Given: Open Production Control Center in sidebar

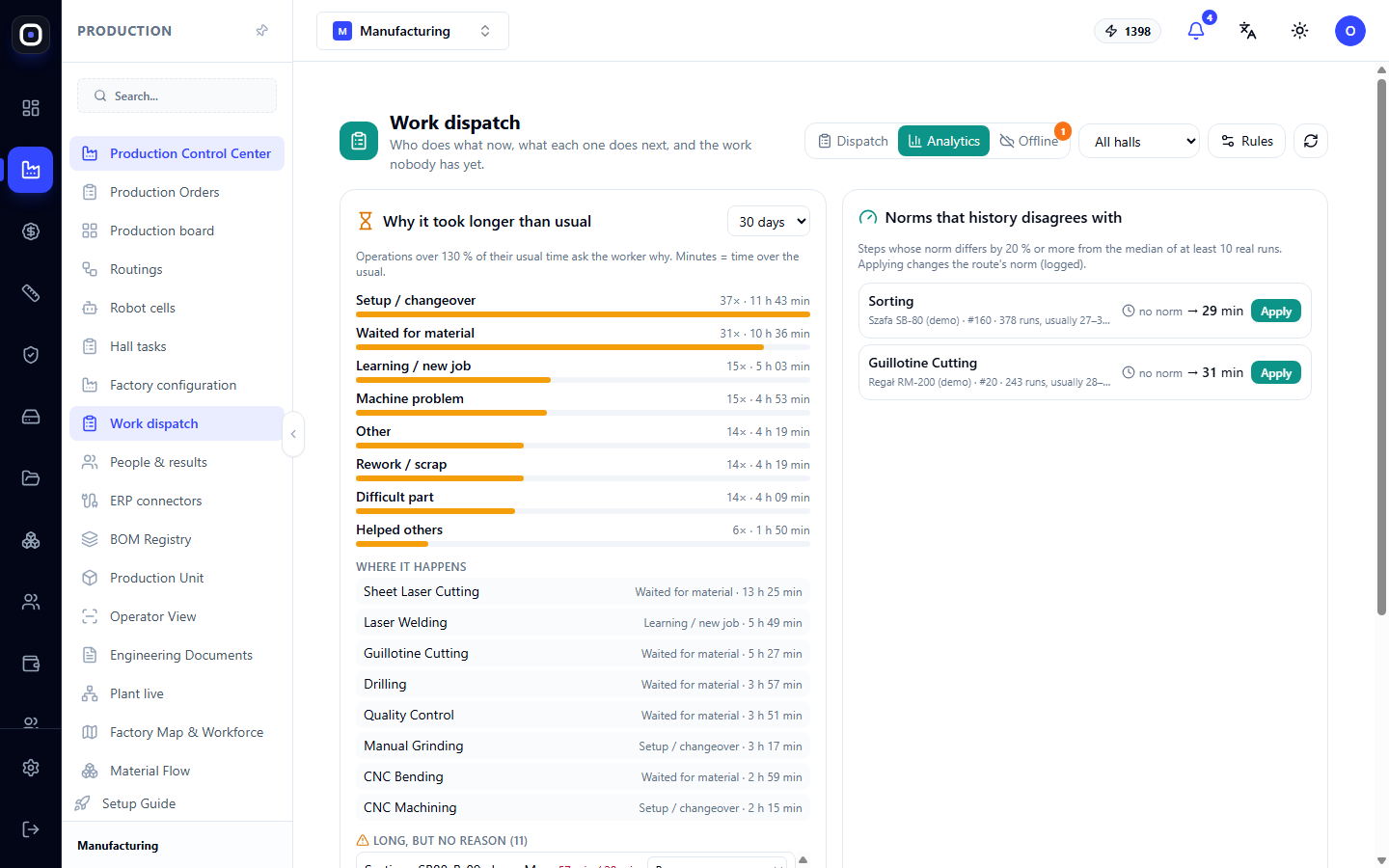Looking at the screenshot, I should coord(177,153).
